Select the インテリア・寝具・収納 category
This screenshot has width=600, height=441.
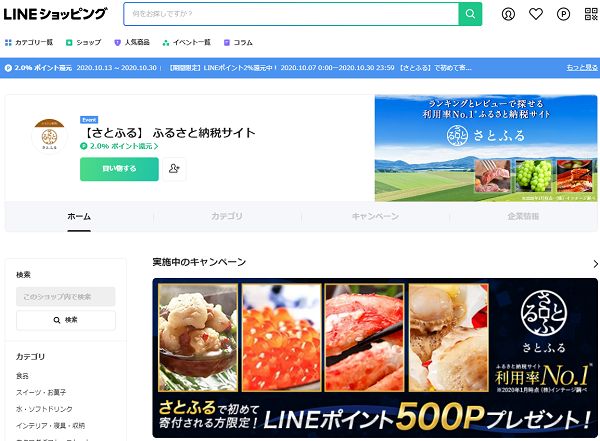50,425
